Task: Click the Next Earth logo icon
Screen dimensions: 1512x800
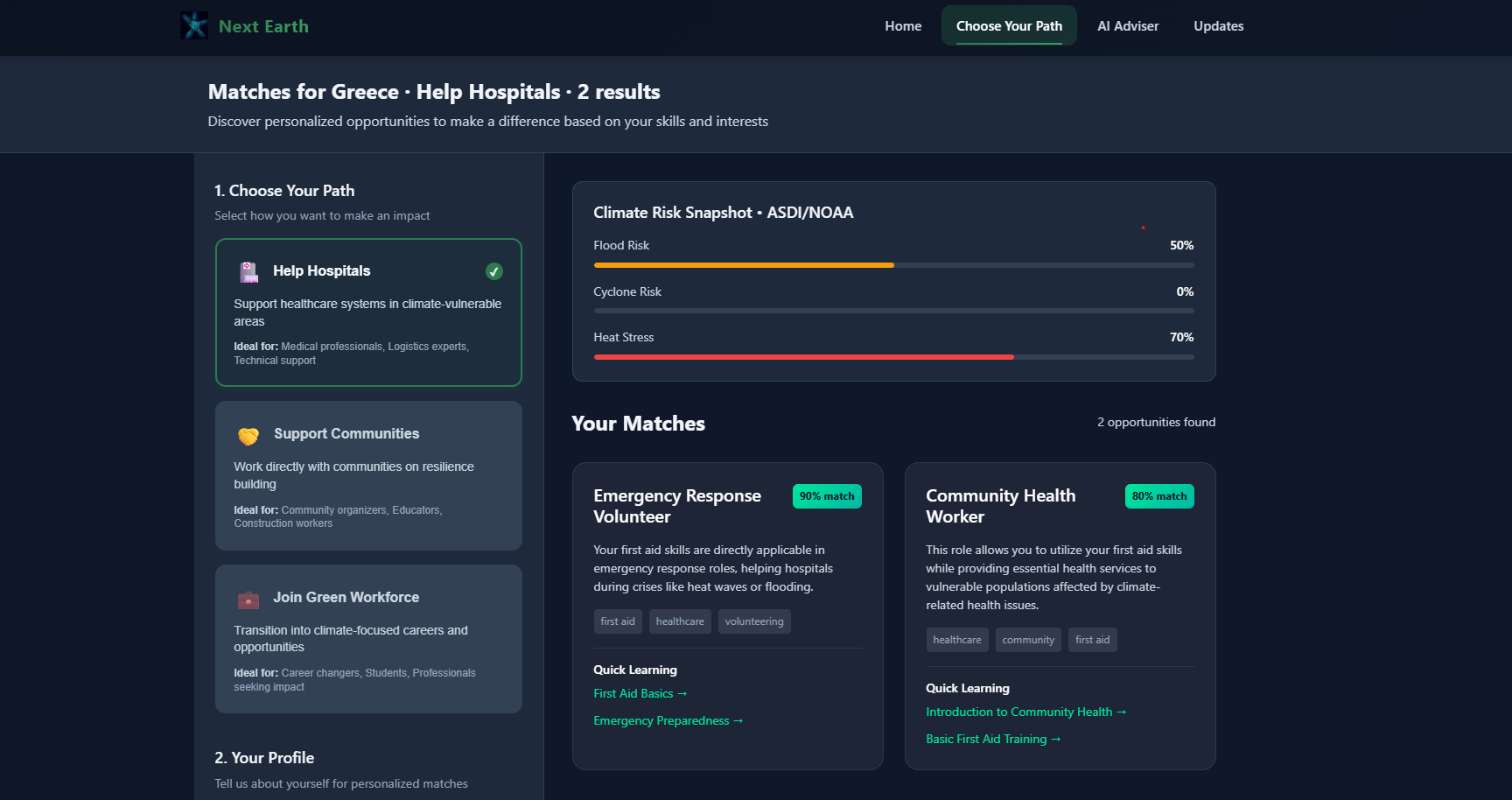Action: pyautogui.click(x=194, y=25)
